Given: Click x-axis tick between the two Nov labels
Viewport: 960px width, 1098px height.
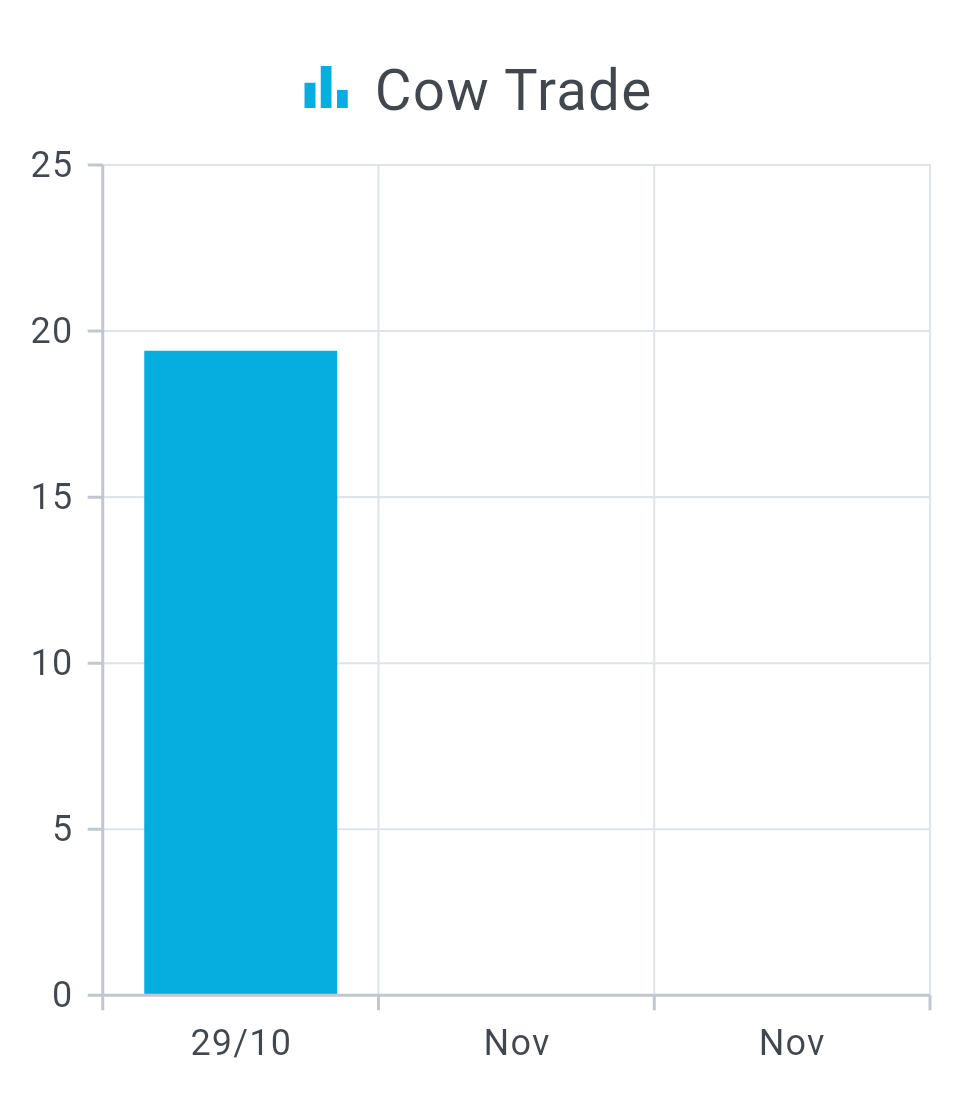Looking at the screenshot, I should coord(654,1003).
